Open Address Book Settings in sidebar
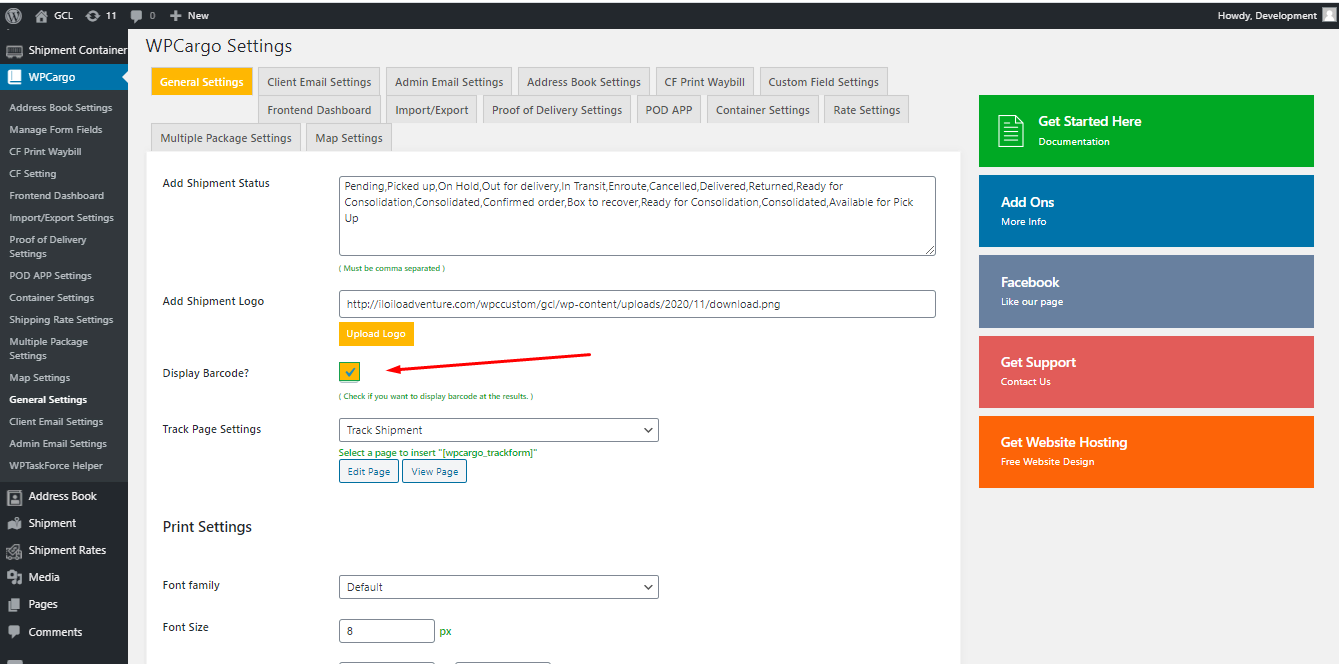Viewport: 1339px width, 664px height. (61, 108)
